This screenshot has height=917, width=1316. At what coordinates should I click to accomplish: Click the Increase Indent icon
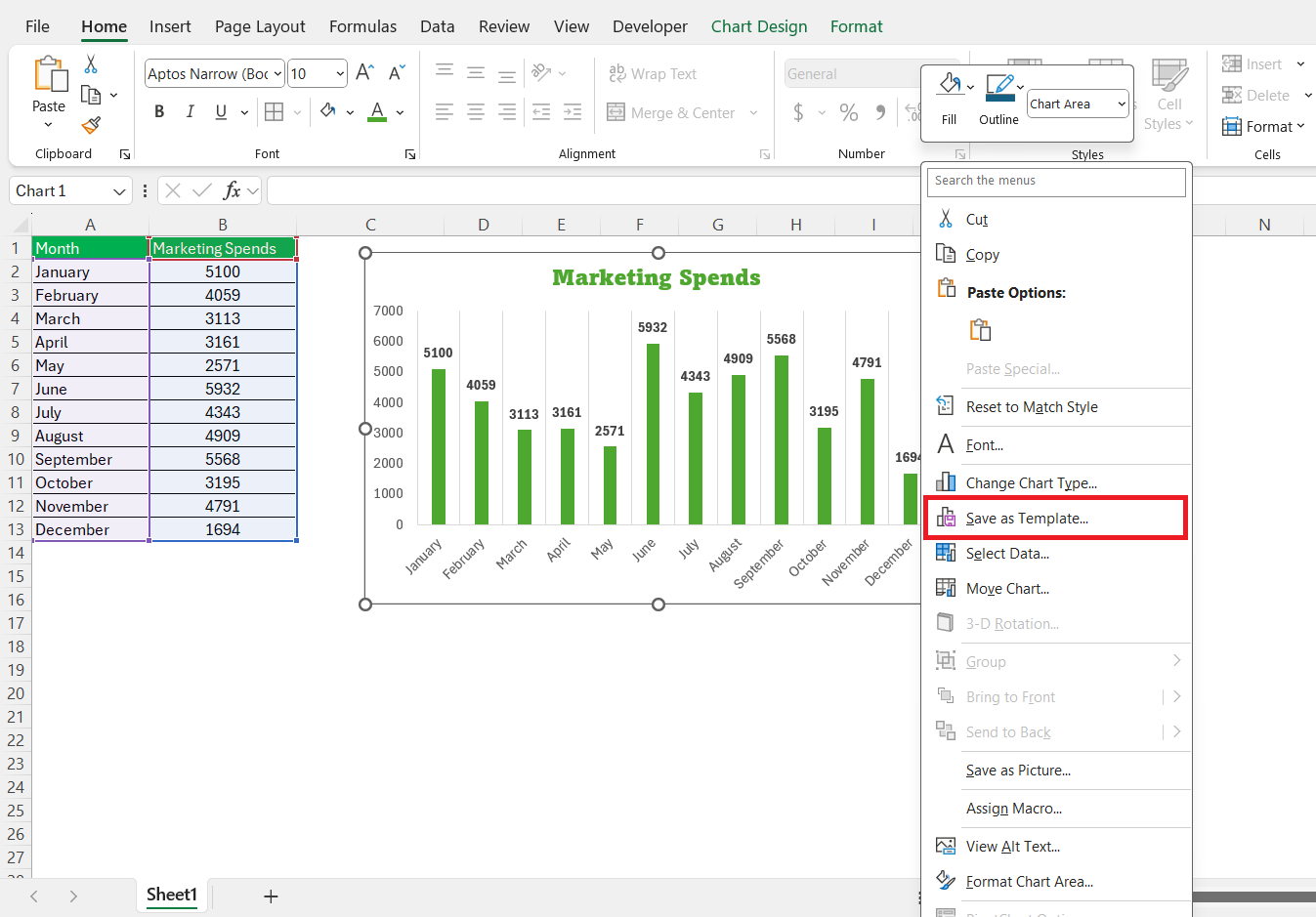(x=573, y=112)
